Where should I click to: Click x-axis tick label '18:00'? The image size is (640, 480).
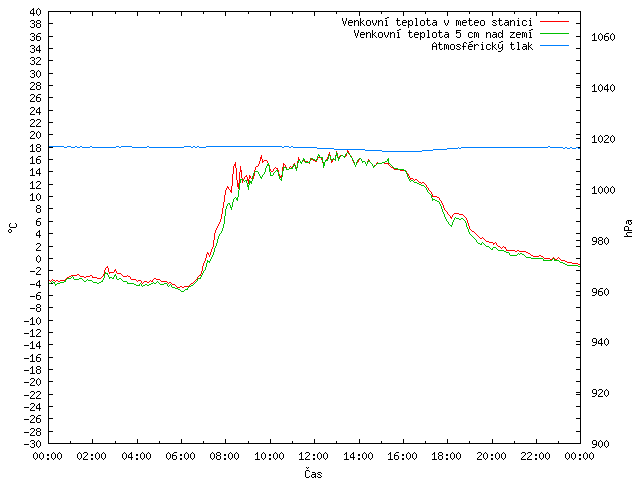tap(447, 456)
